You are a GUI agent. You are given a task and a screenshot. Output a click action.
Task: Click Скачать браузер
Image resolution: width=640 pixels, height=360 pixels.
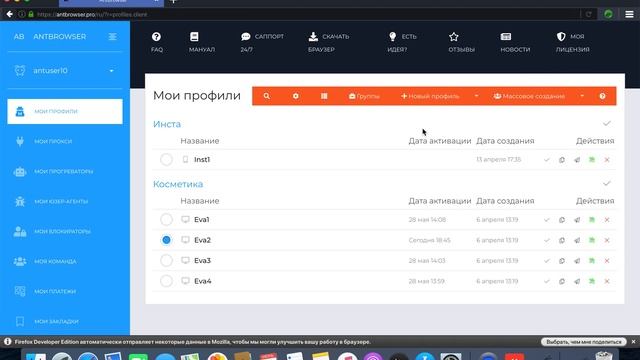329,42
